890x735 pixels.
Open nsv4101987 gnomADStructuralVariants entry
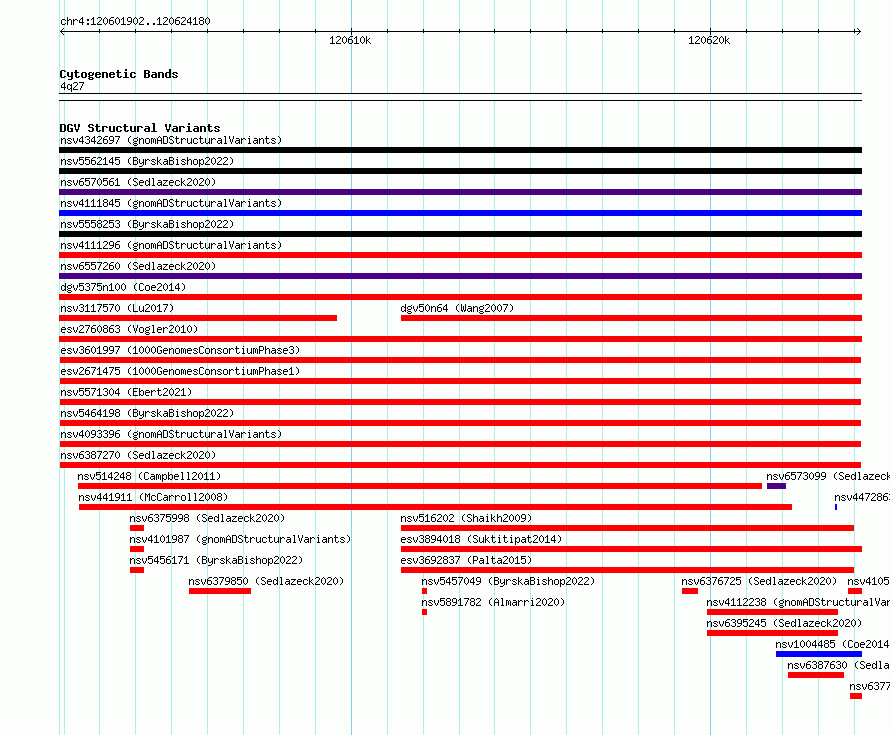point(240,539)
